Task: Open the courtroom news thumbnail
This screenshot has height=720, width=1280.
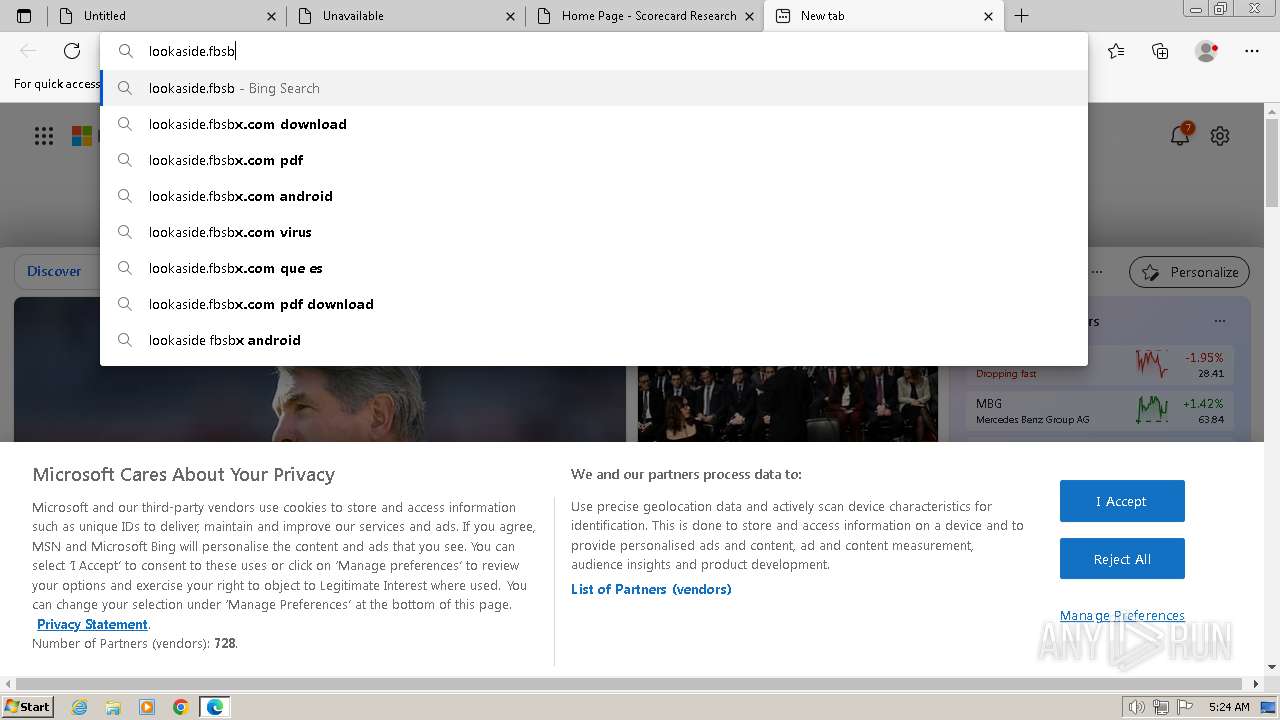Action: point(788,404)
